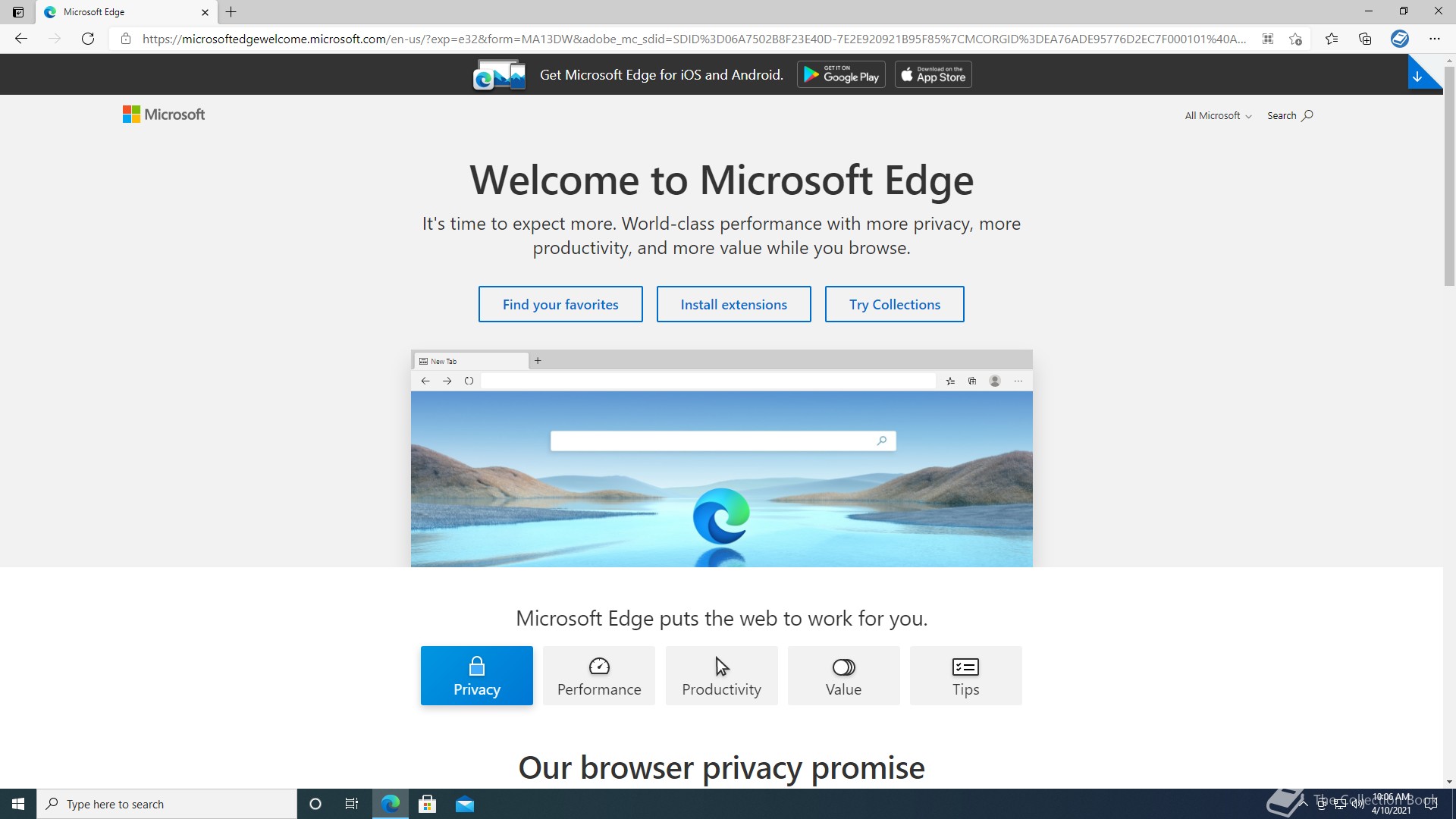Add this page to favorites with the star-plus icon

coord(1295,39)
